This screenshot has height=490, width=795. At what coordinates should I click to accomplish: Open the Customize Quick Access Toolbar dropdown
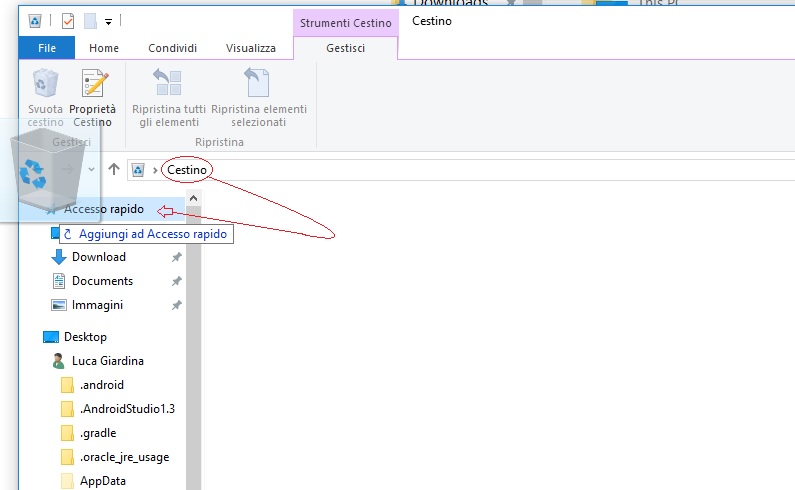(108, 21)
